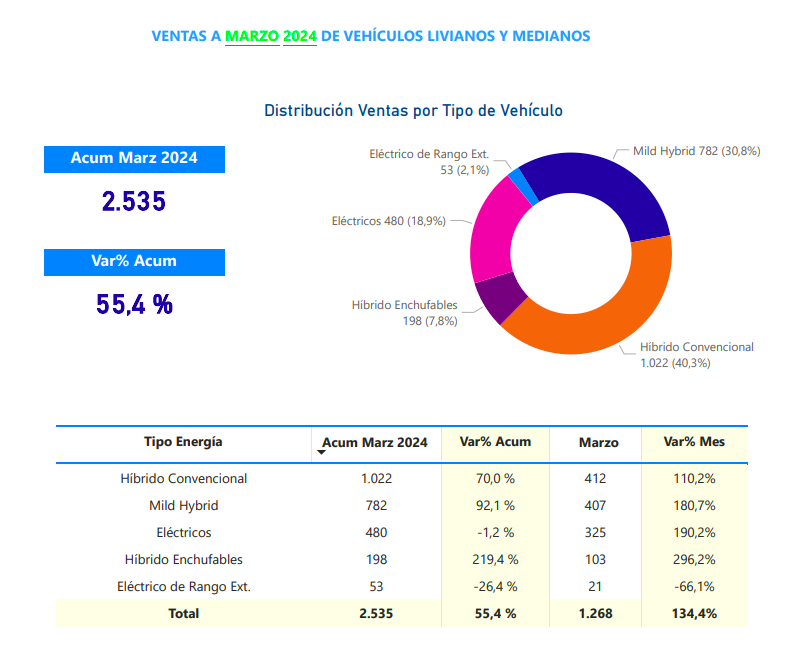Click the 110,2% Var% Mes cell
The image size is (790, 665).
coord(694,479)
